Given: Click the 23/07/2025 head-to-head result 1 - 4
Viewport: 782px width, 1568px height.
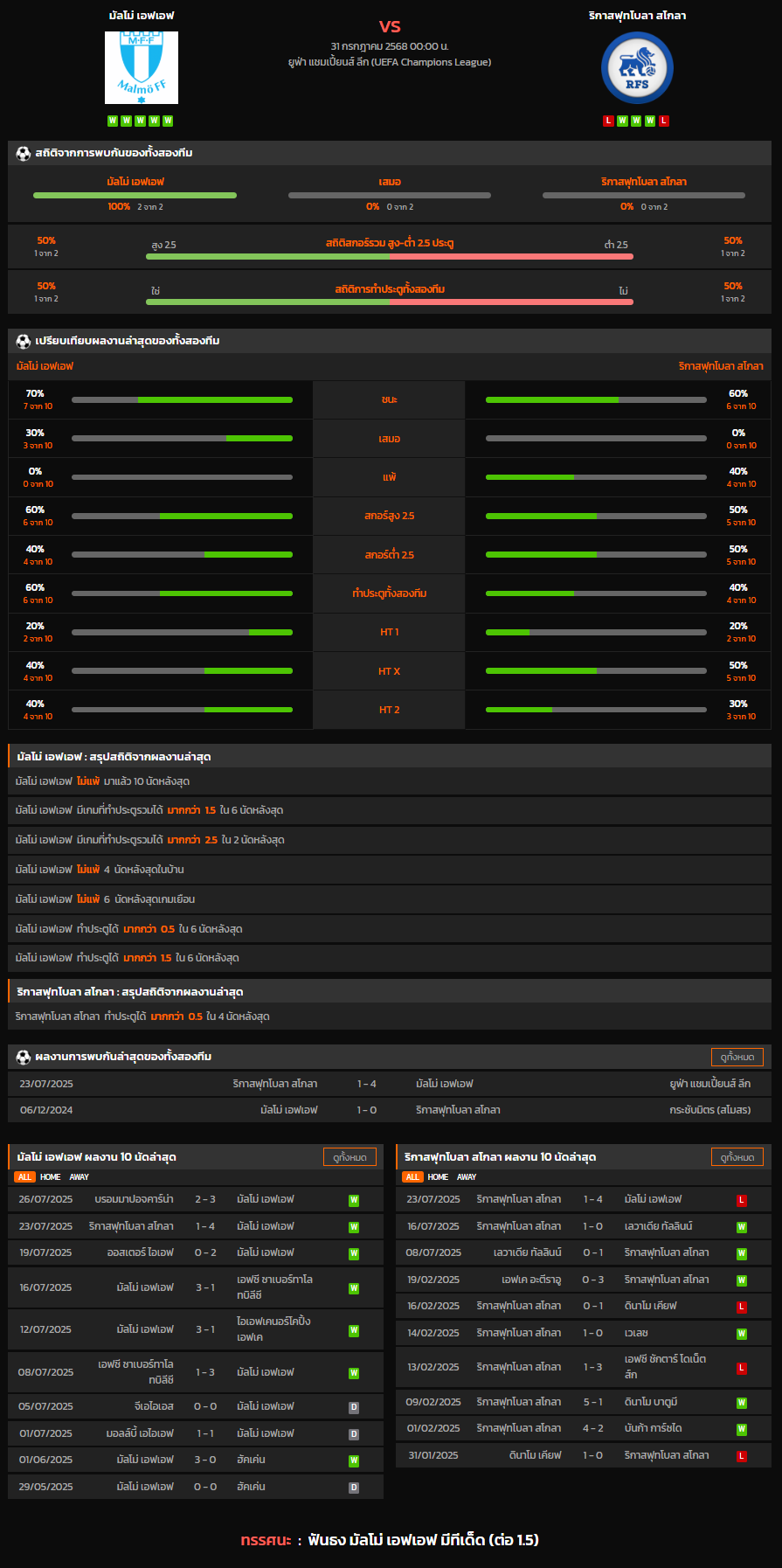Looking at the screenshot, I should click(x=367, y=1084).
